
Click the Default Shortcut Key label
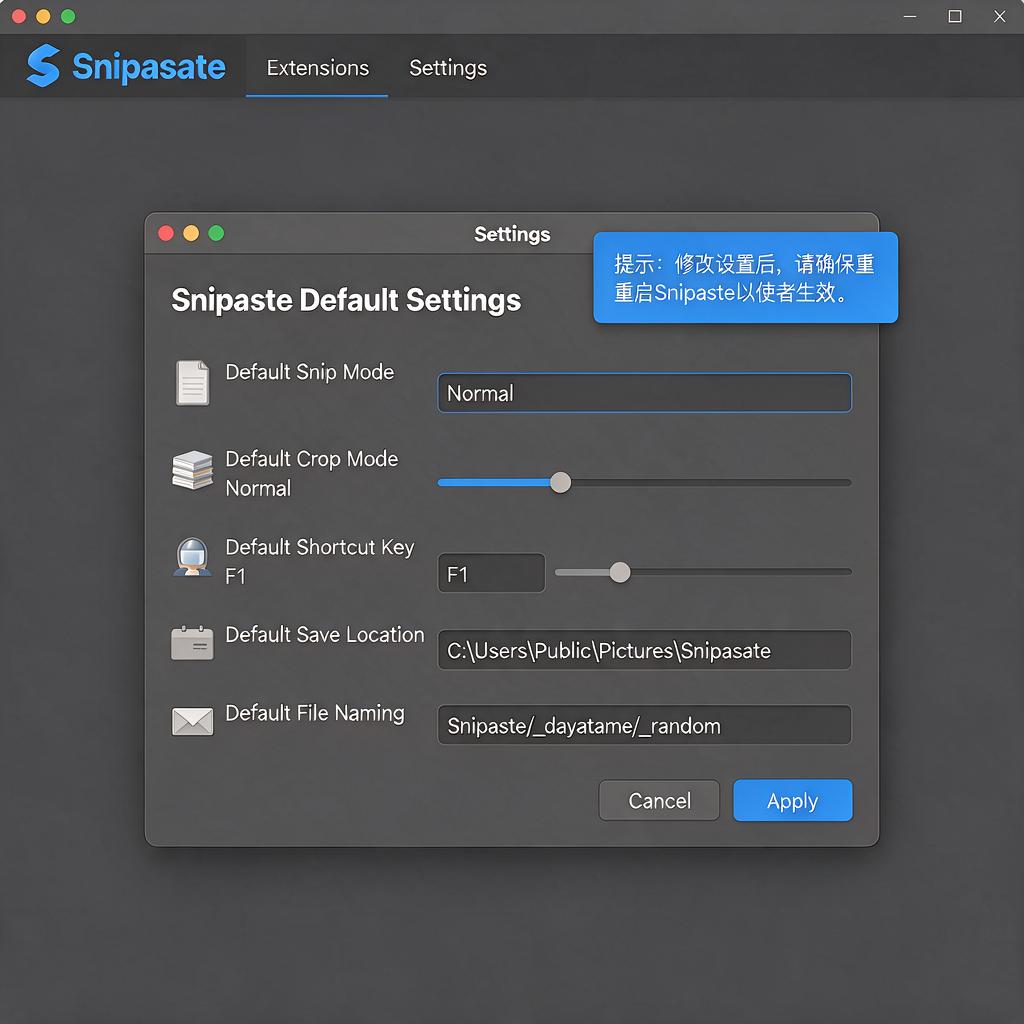tap(320, 547)
